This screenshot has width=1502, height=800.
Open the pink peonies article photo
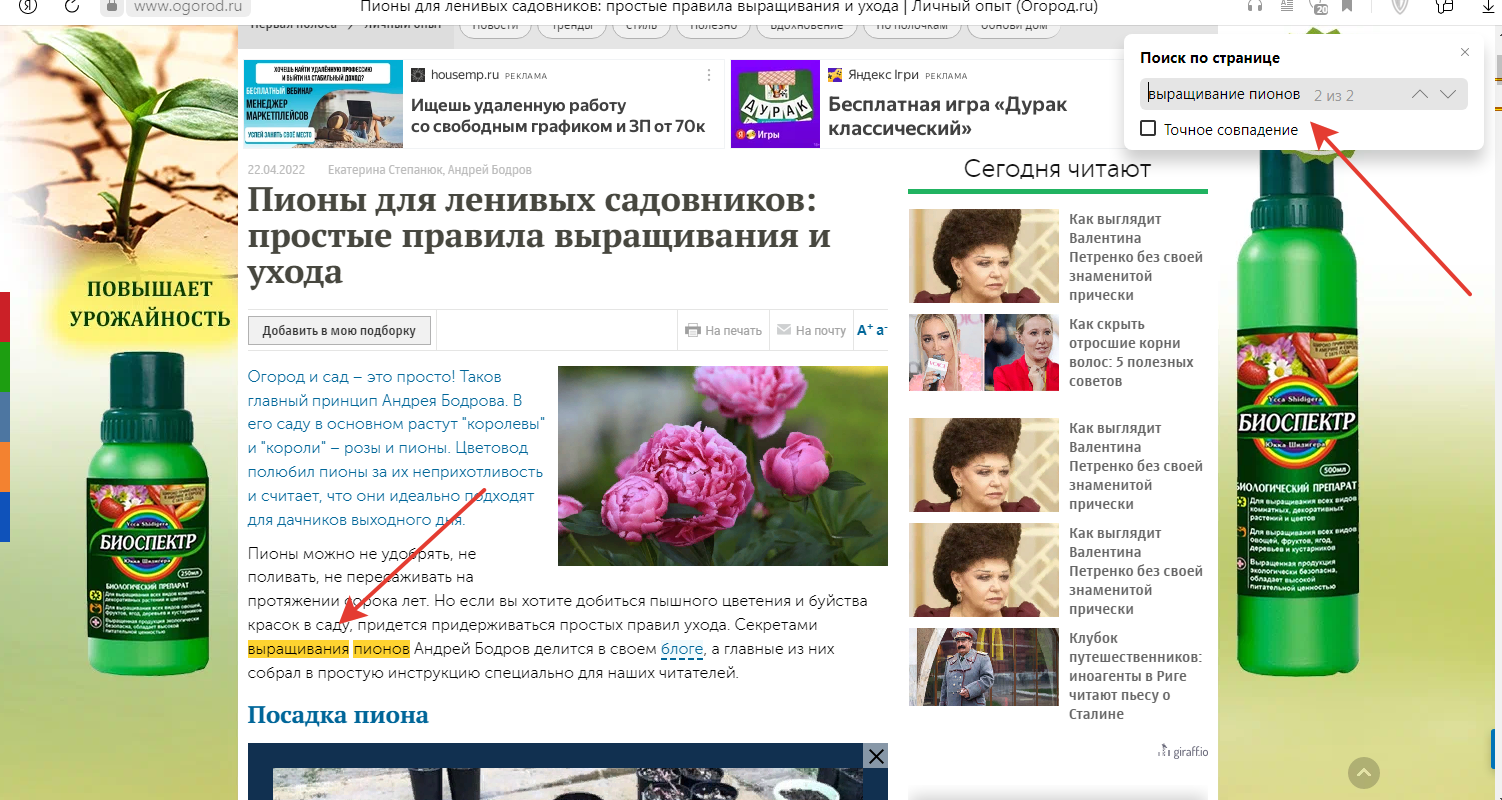722,465
